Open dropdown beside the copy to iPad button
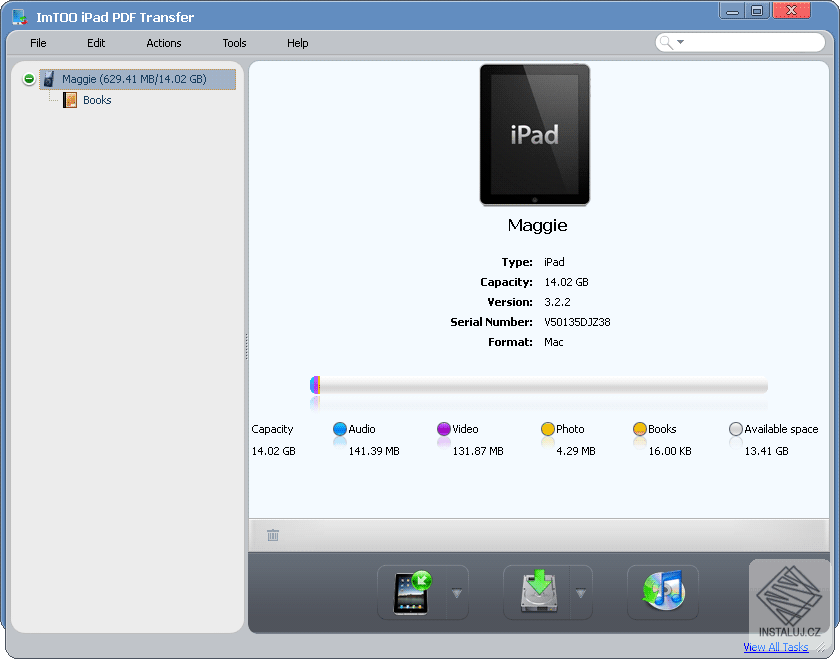The width and height of the screenshot is (840, 659). click(457, 593)
